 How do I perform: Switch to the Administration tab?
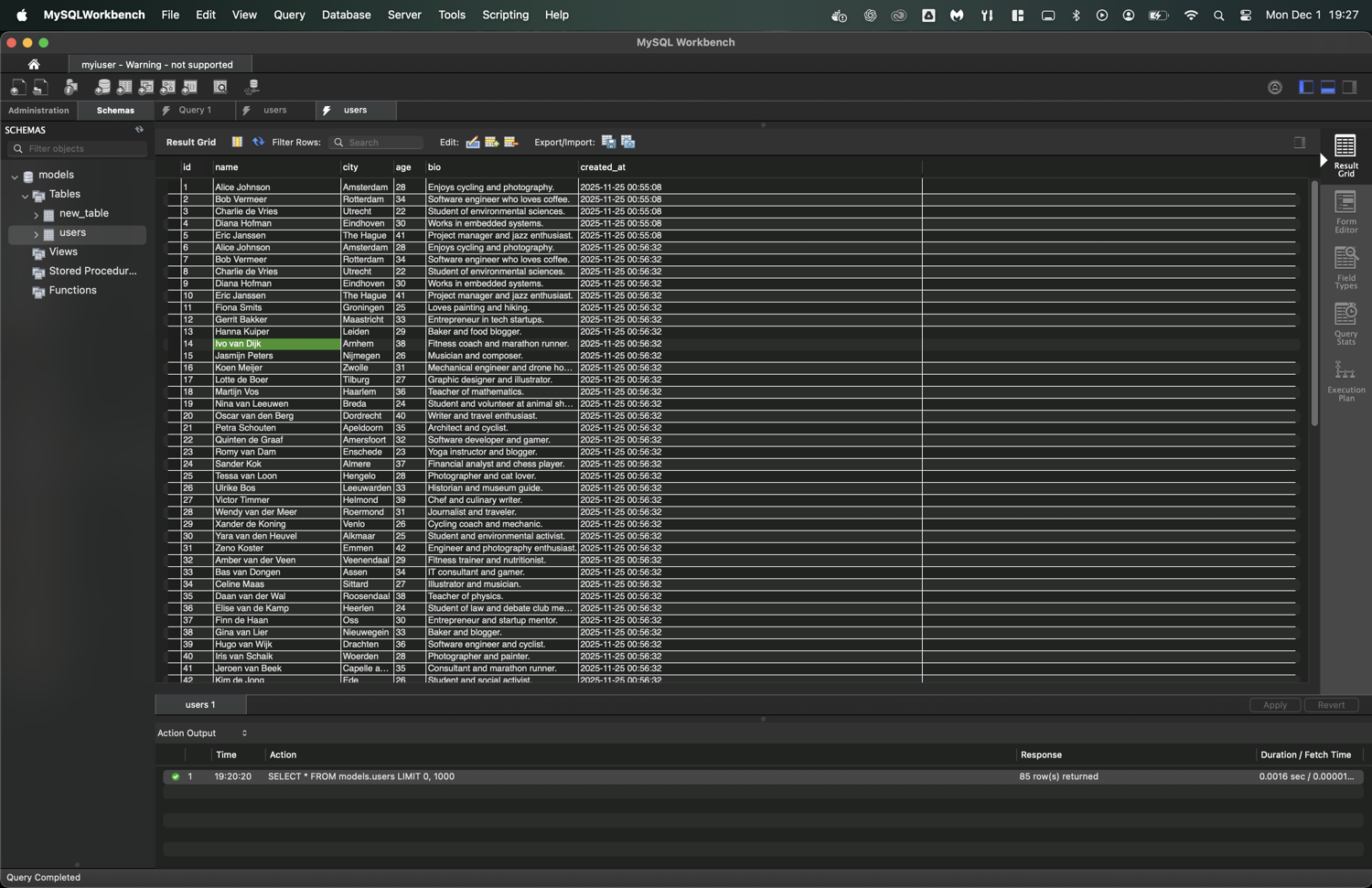click(38, 111)
